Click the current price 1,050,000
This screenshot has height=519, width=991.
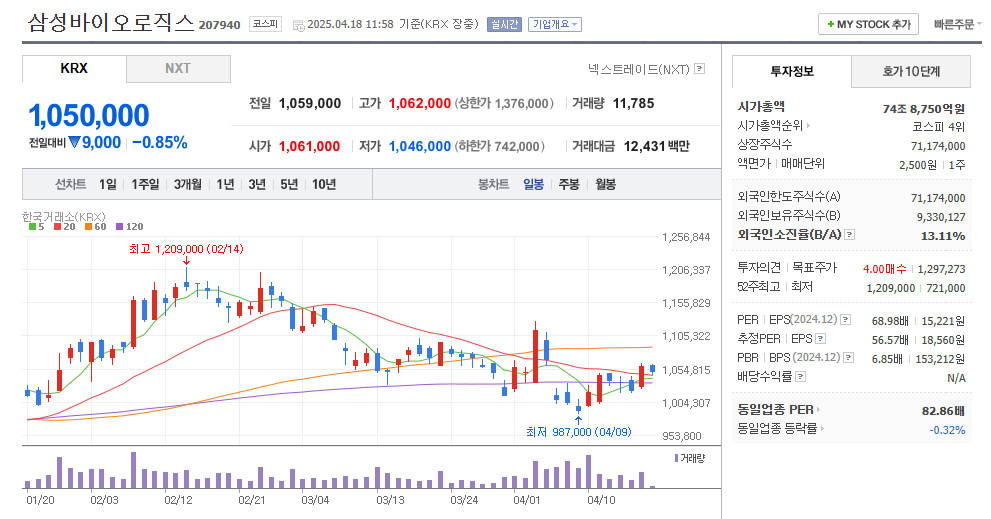point(89,116)
